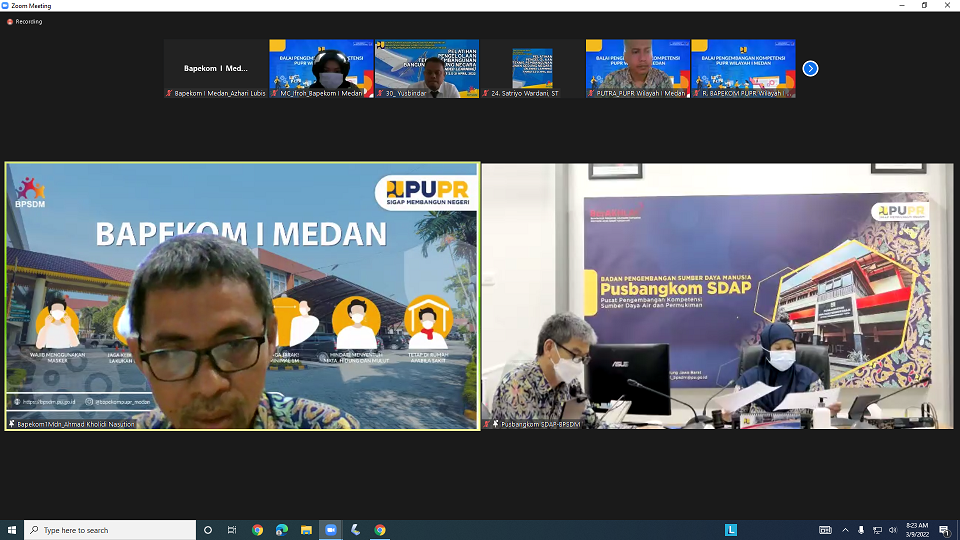Viewport: 960px width, 540px height.
Task: Restore down the Zoom Meeting window
Action: click(x=924, y=6)
